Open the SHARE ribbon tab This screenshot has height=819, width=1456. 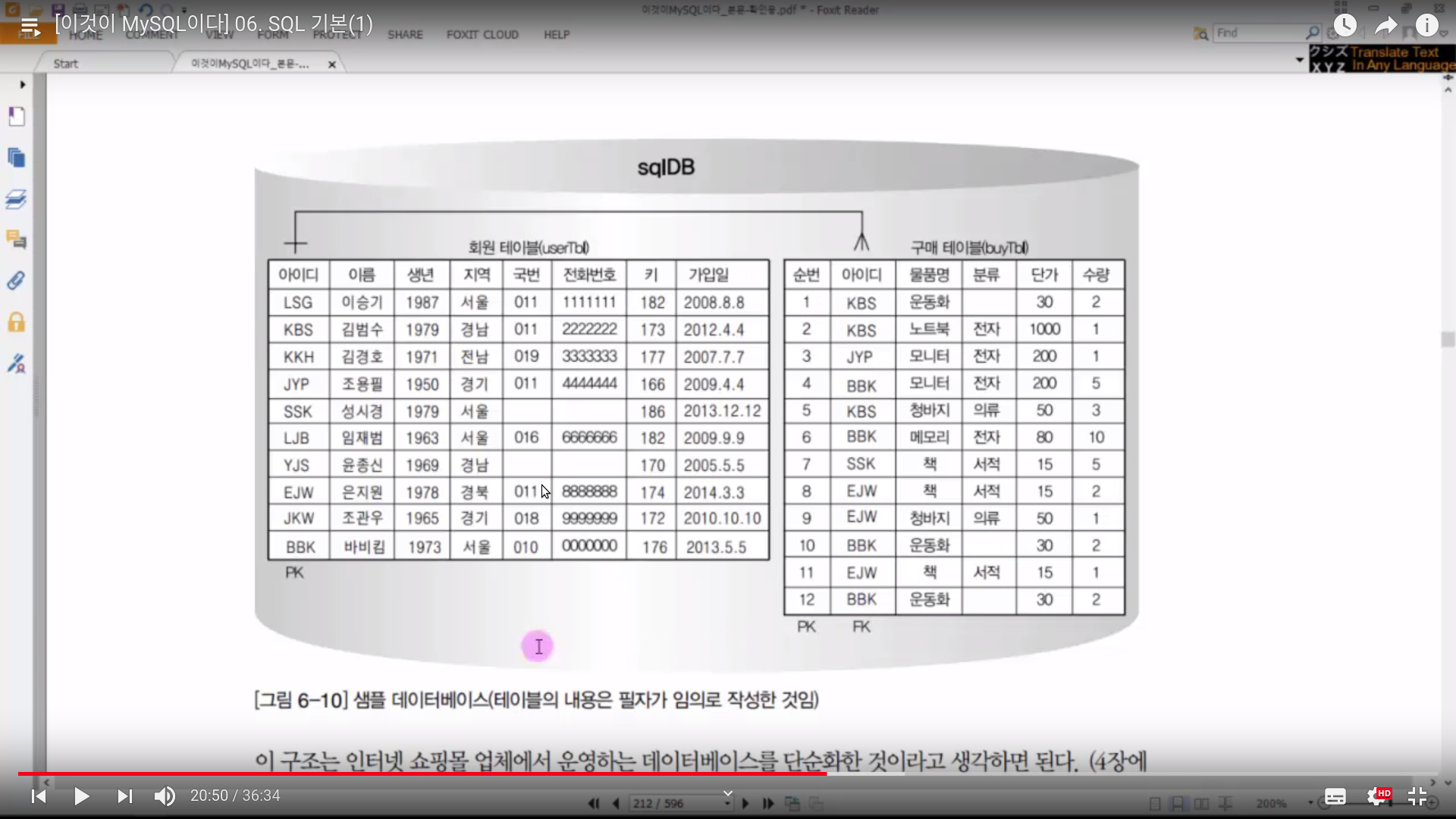pyautogui.click(x=405, y=35)
